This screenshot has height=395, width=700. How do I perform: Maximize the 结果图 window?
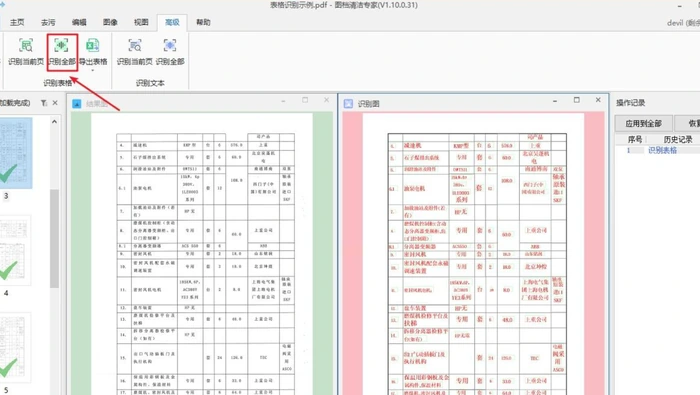[x=305, y=100]
